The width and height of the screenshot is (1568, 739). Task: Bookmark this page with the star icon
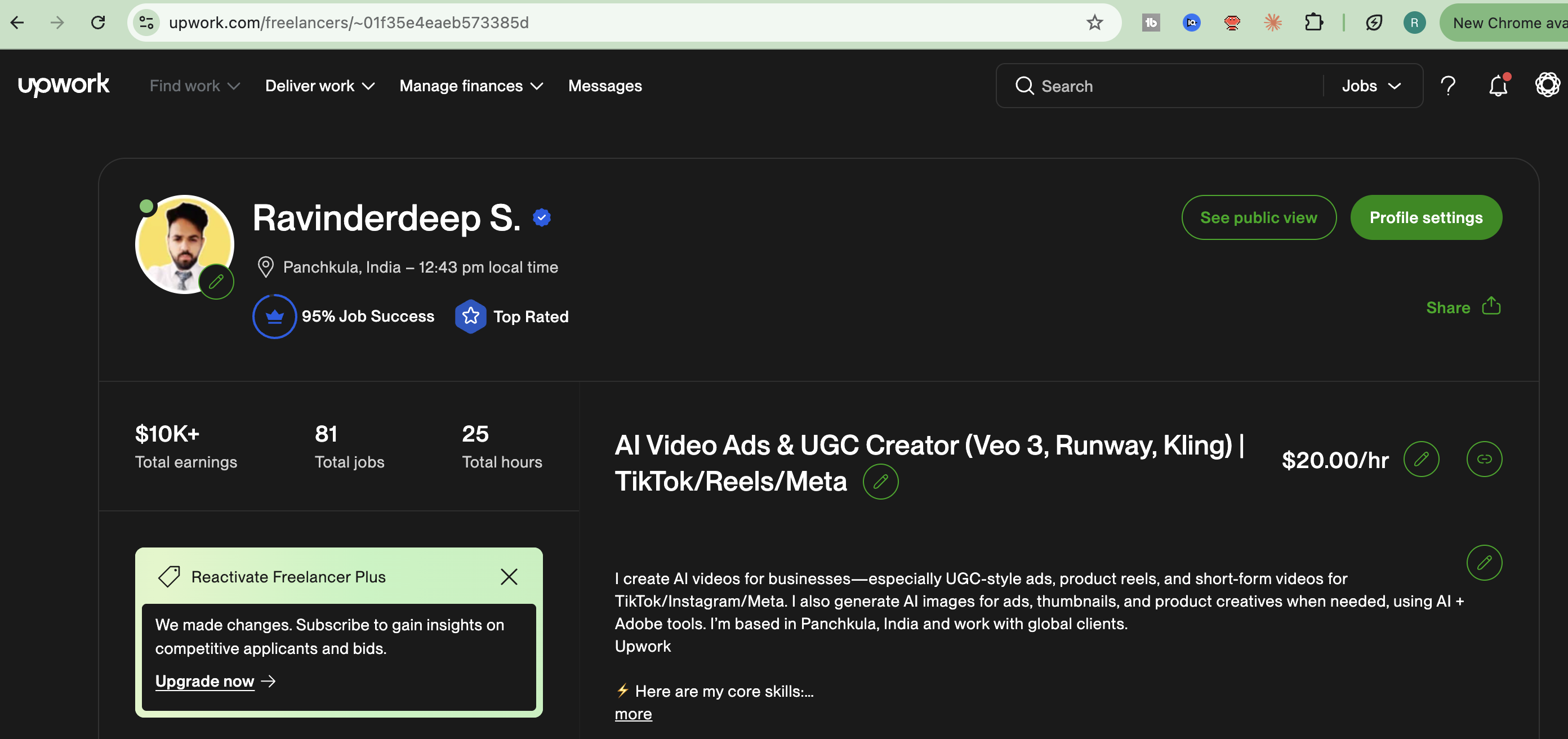(1094, 23)
